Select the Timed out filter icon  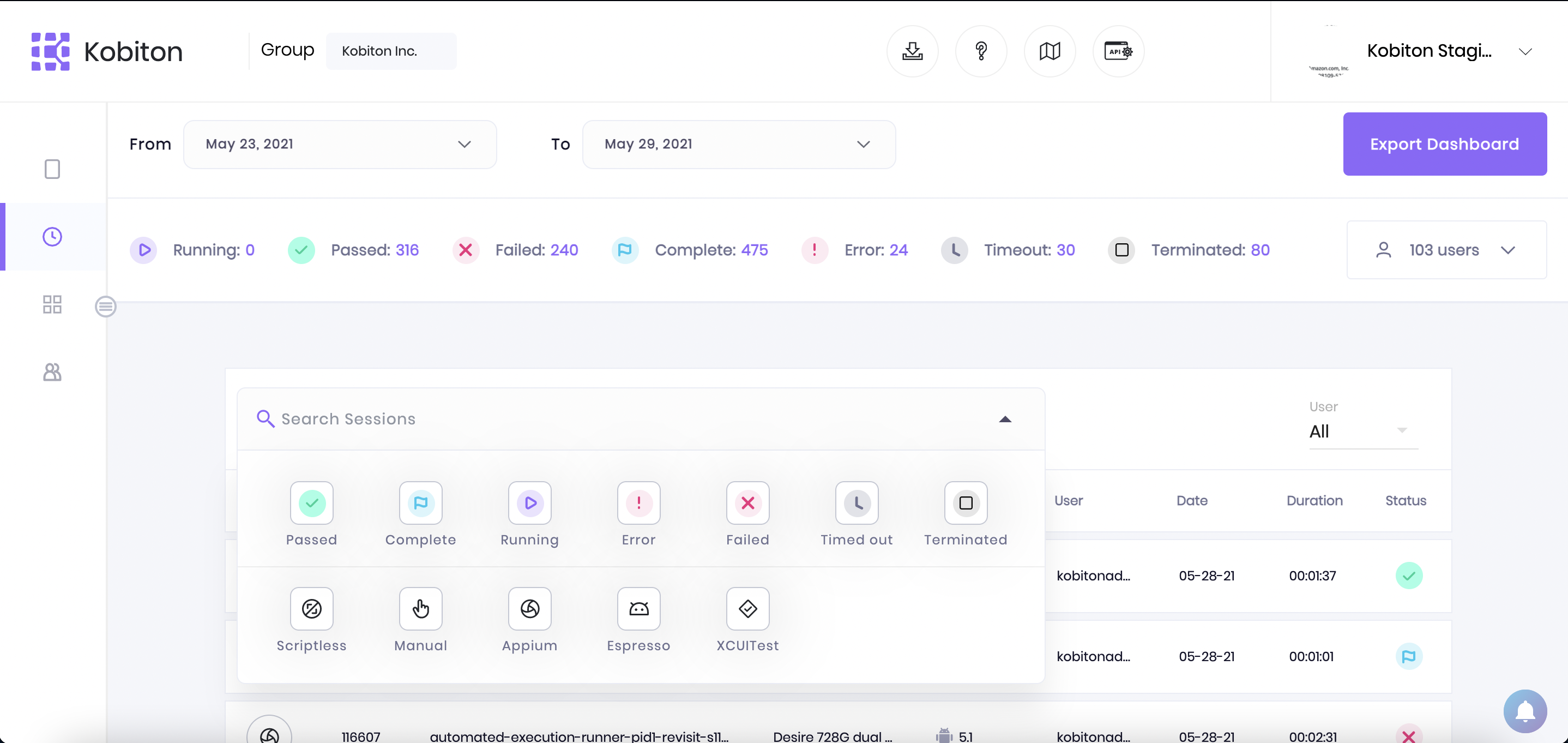point(857,503)
